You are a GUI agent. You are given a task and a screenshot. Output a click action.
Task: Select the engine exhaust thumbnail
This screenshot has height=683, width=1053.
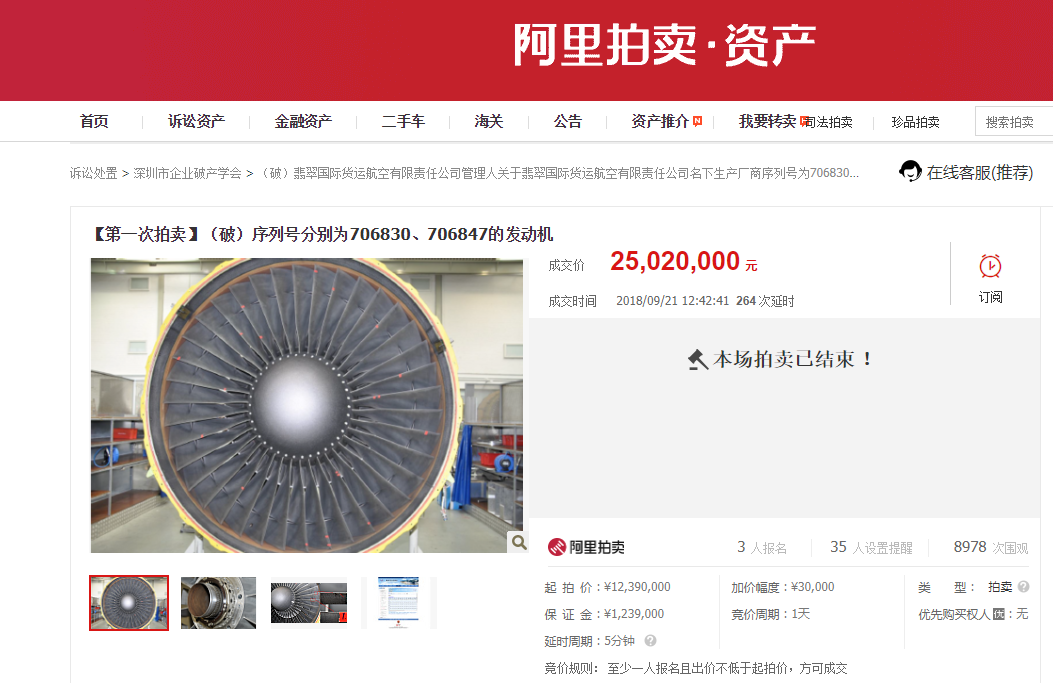[x=218, y=603]
